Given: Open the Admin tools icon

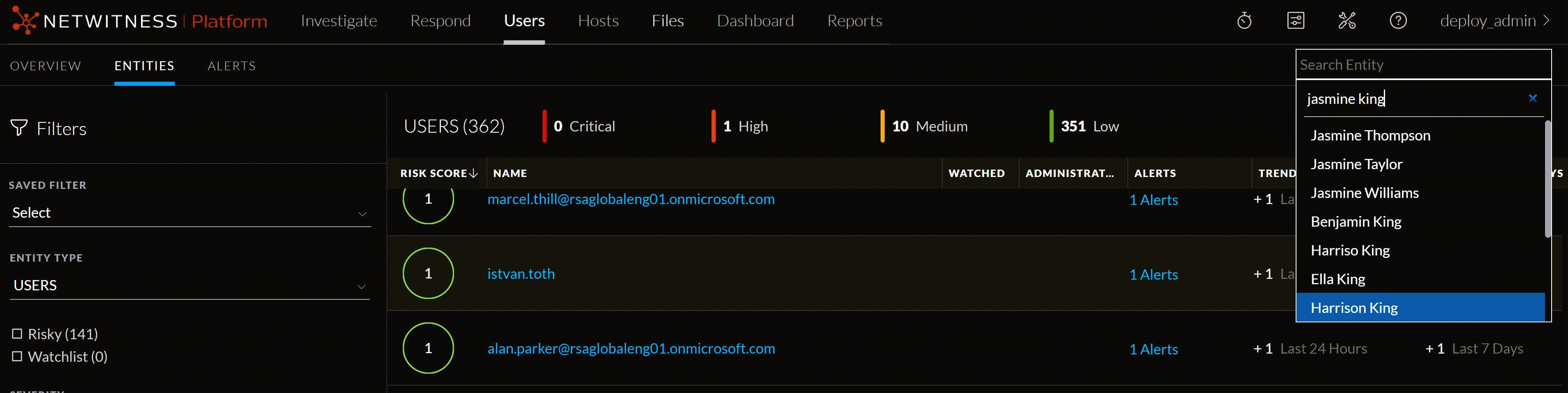Looking at the screenshot, I should pos(1347,20).
